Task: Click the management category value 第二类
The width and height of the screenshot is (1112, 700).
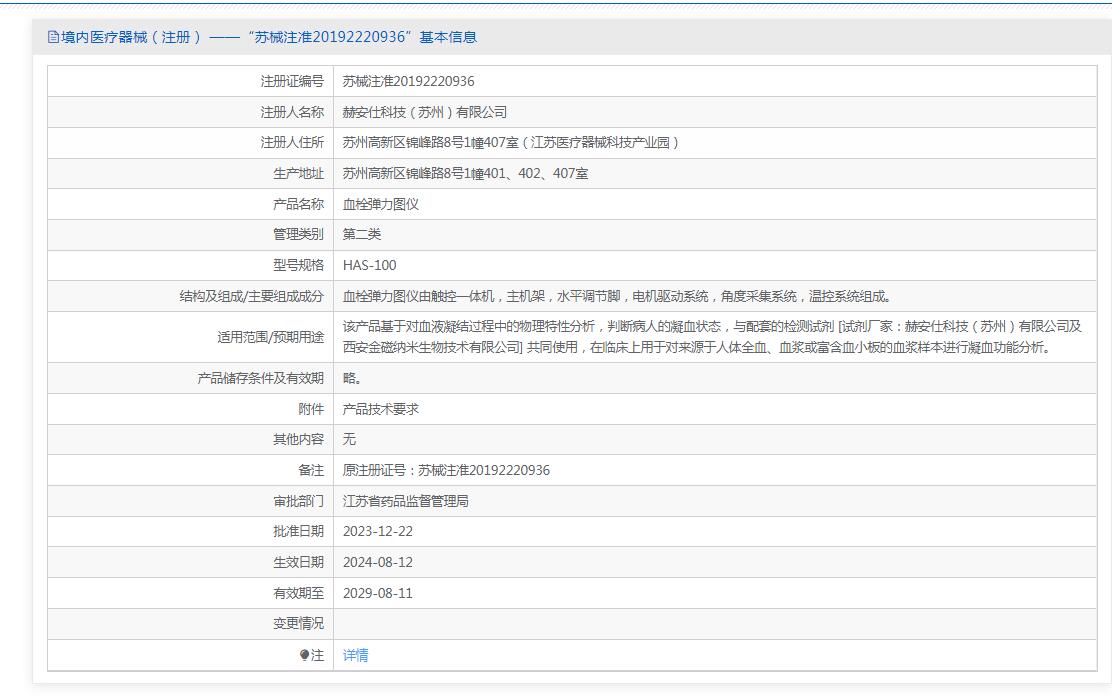Action: click(362, 234)
